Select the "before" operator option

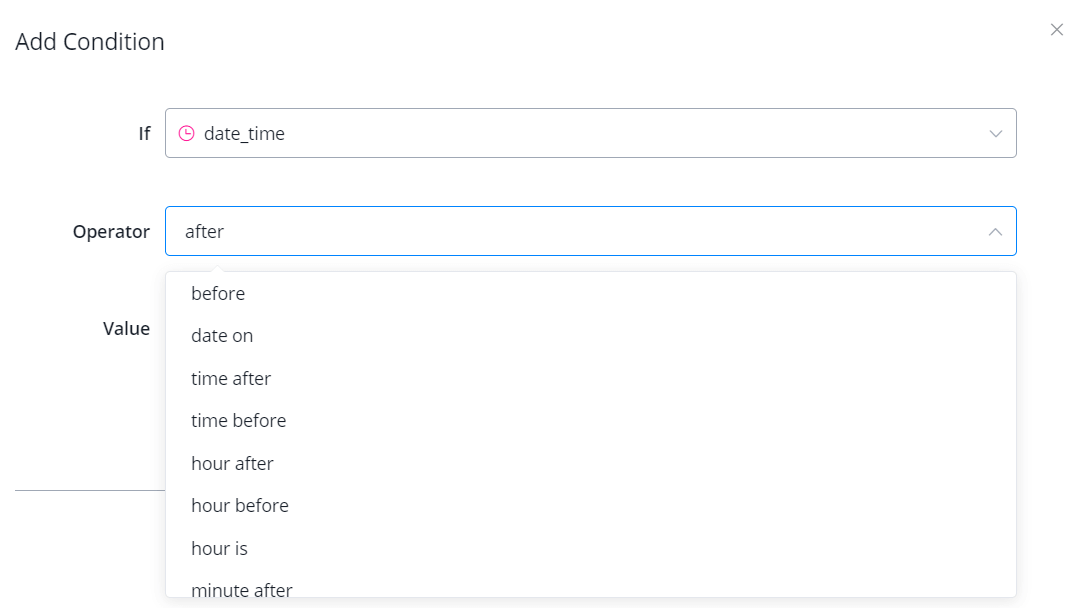[x=218, y=293]
